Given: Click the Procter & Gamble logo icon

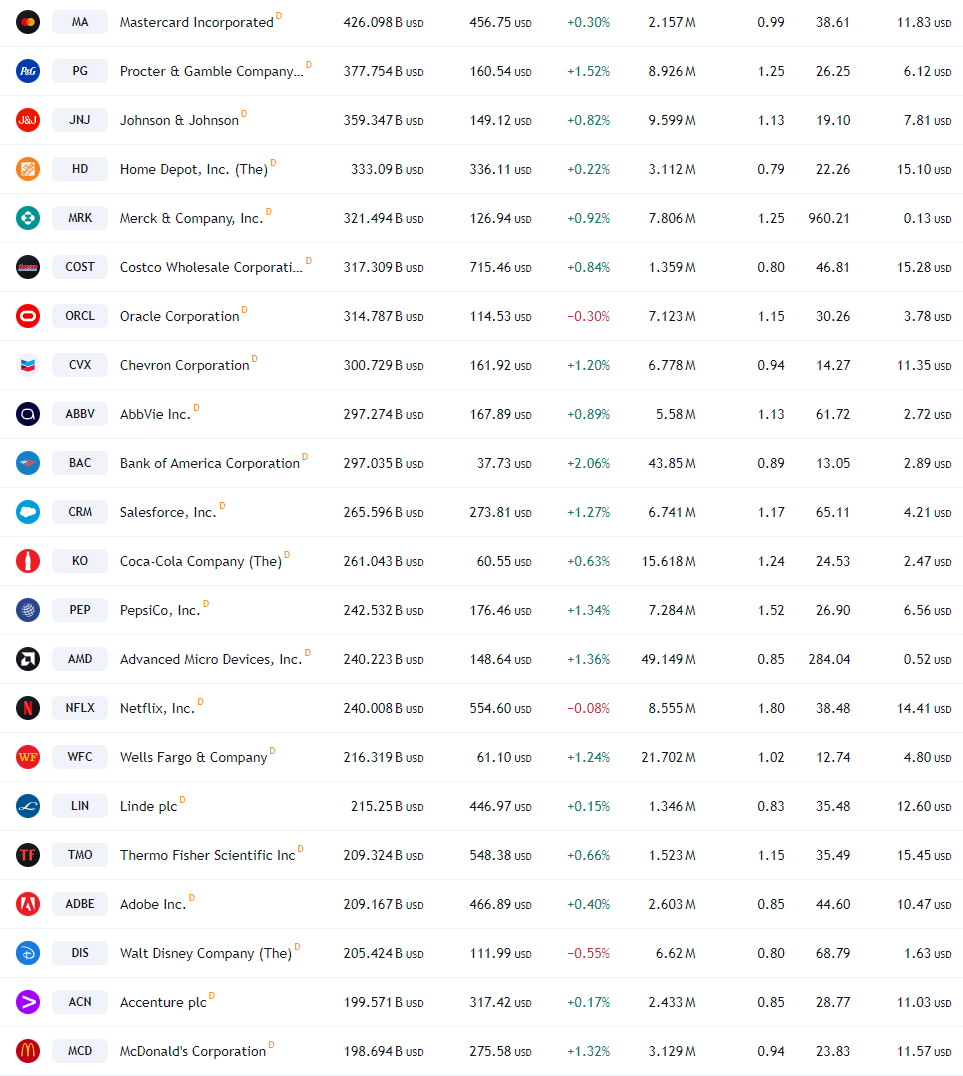Looking at the screenshot, I should pyautogui.click(x=28, y=71).
